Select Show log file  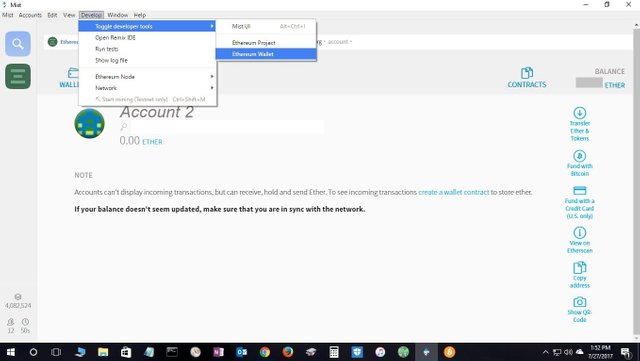point(147,60)
